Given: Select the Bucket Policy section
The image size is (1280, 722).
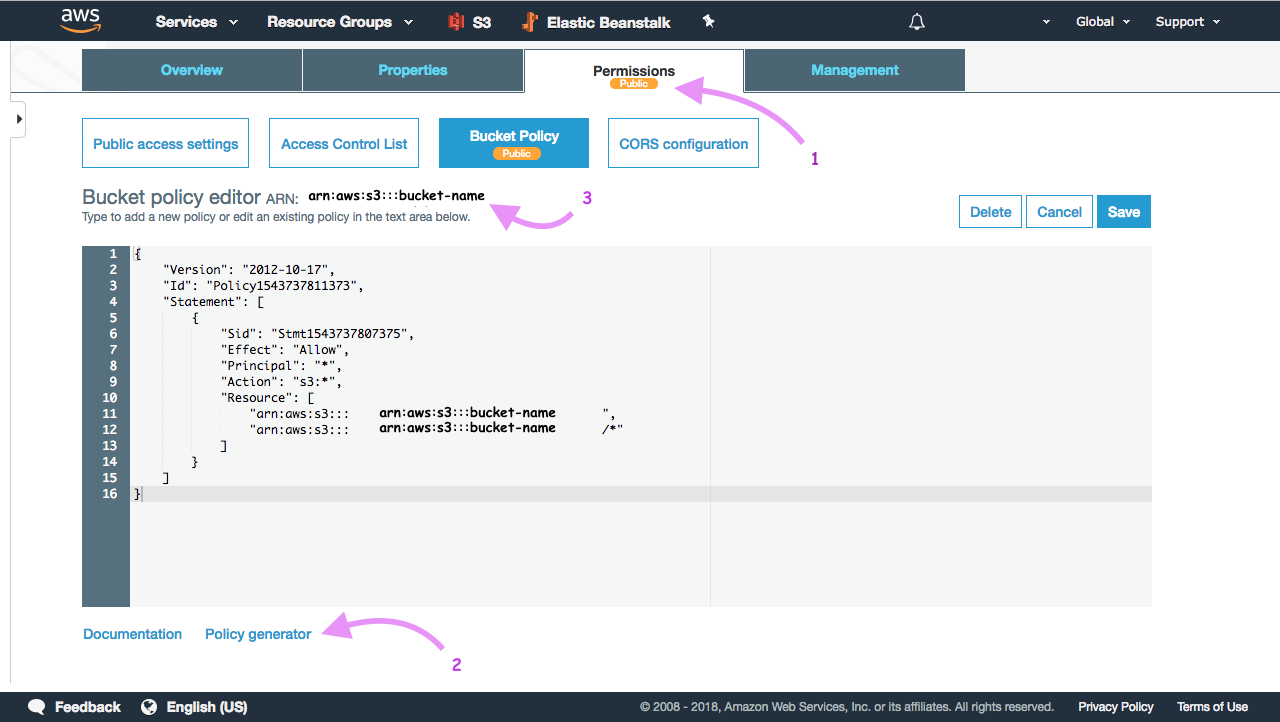Looking at the screenshot, I should (513, 143).
